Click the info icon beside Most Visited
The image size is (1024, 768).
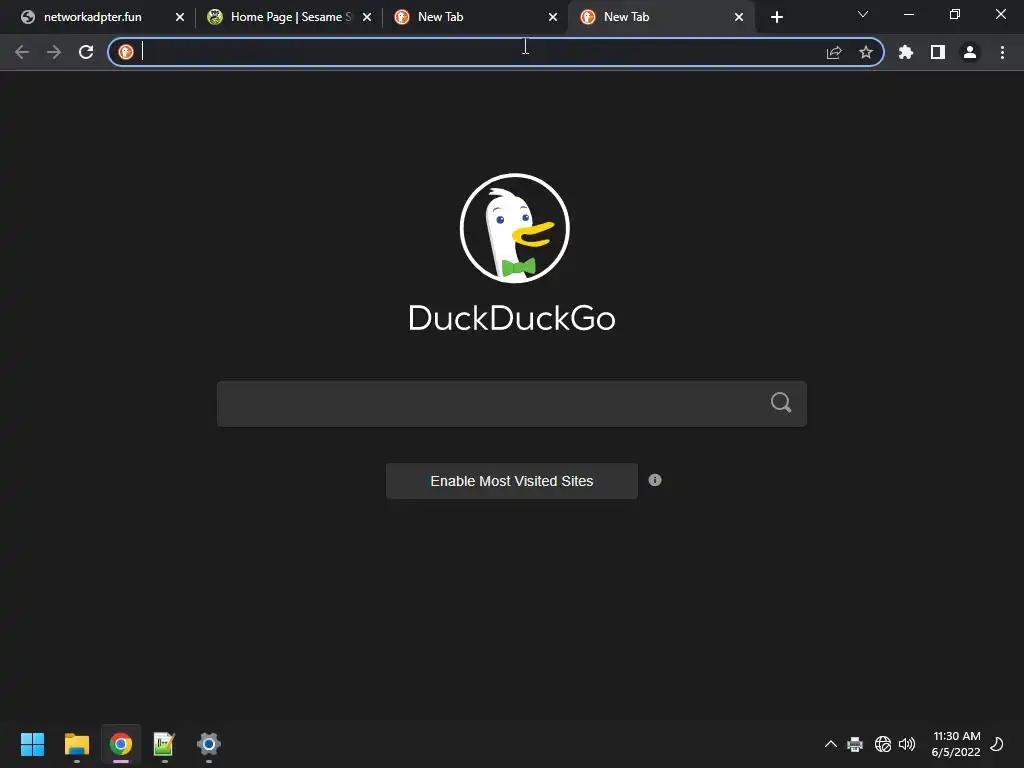(x=655, y=480)
